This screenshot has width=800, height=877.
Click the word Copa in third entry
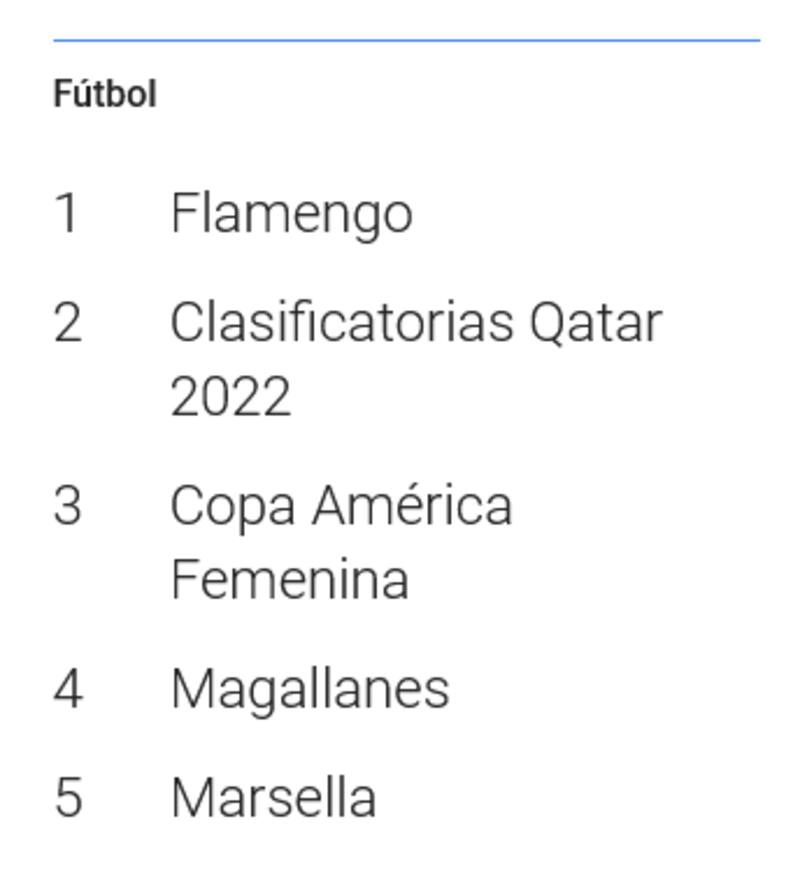point(232,506)
